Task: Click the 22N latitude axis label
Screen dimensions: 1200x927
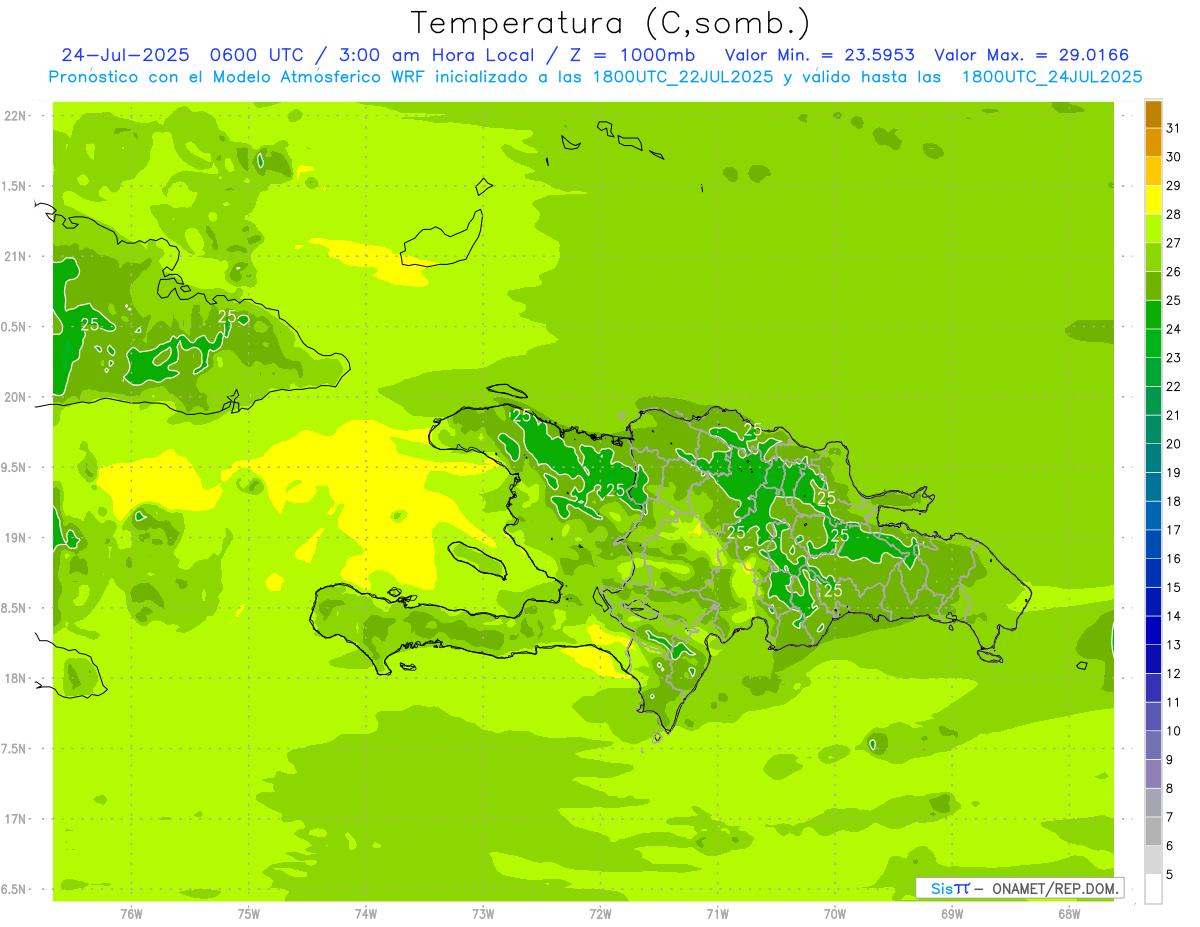Action: [x=16, y=116]
